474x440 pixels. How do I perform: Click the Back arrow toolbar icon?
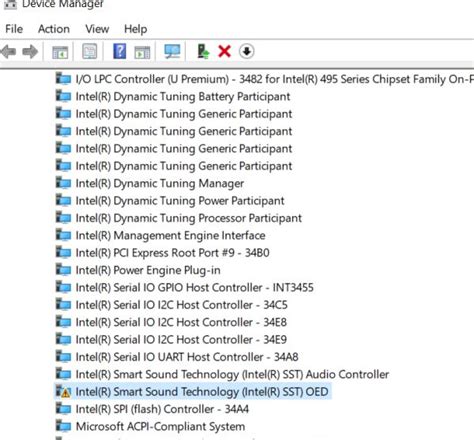pyautogui.click(x=9, y=52)
